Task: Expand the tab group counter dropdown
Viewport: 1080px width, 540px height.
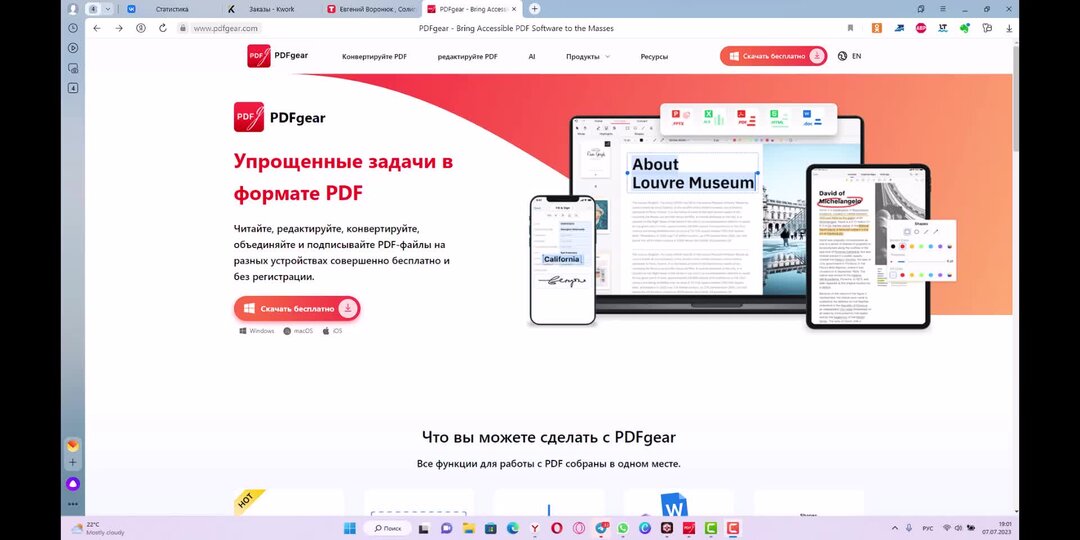Action: 107,9
